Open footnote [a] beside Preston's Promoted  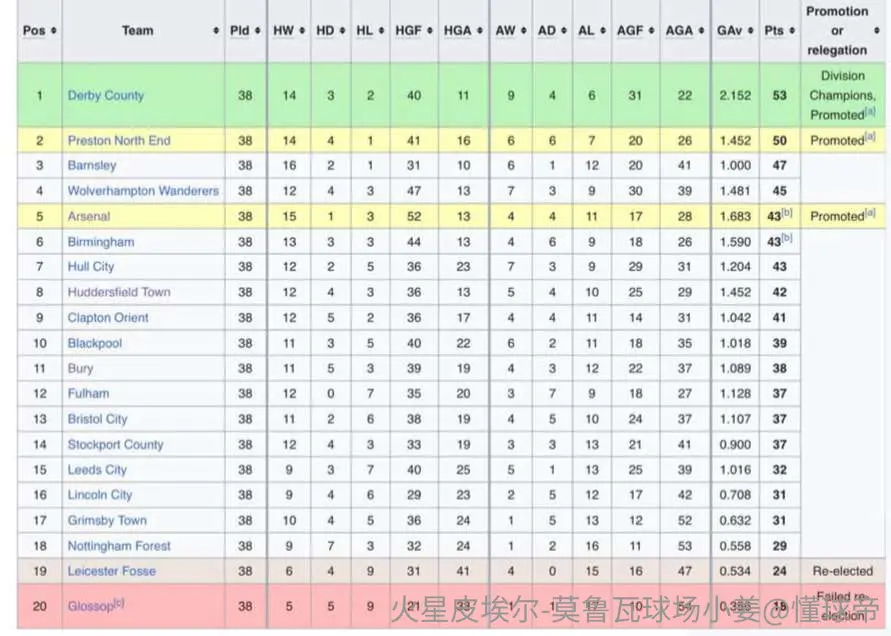870,137
